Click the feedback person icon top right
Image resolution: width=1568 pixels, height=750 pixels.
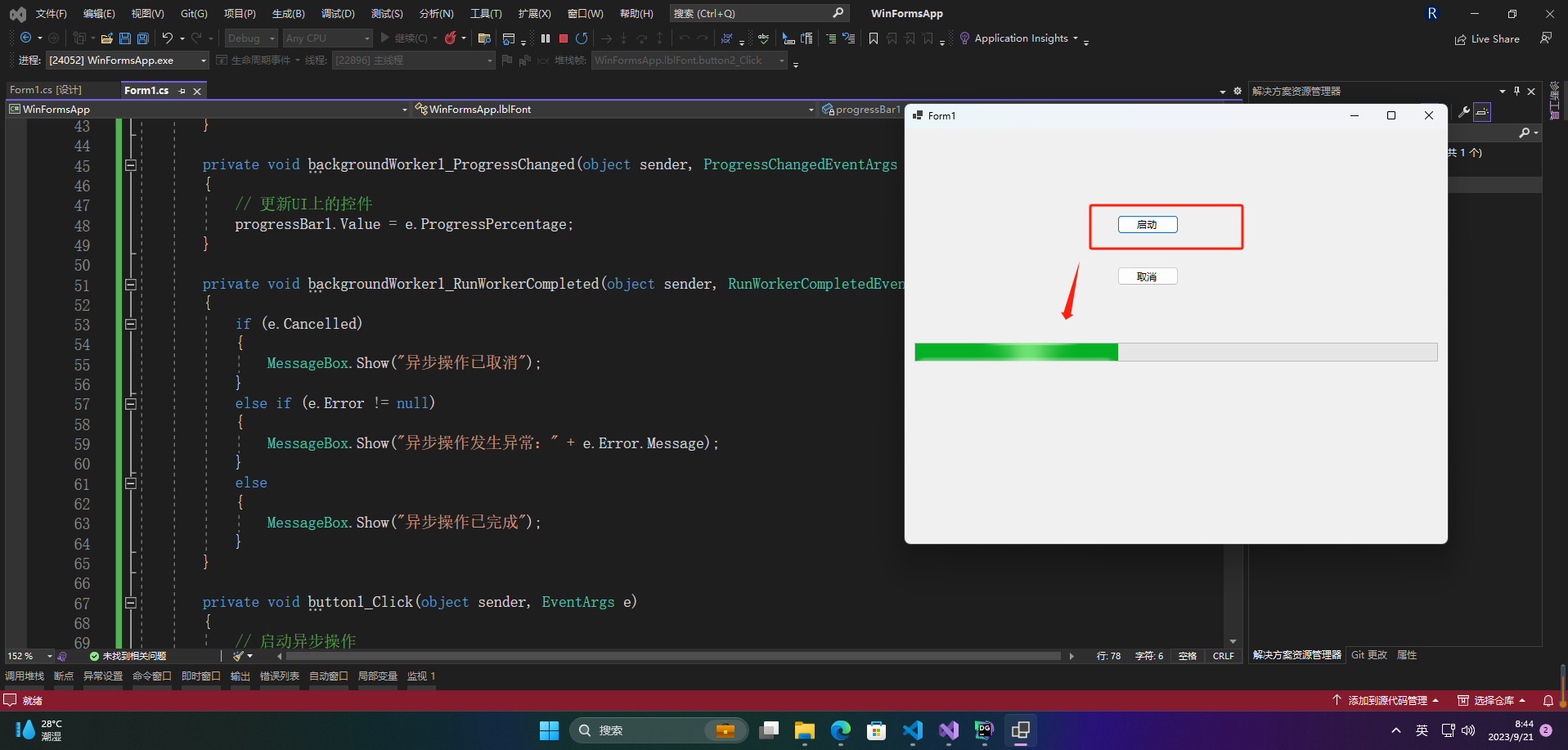click(1546, 38)
